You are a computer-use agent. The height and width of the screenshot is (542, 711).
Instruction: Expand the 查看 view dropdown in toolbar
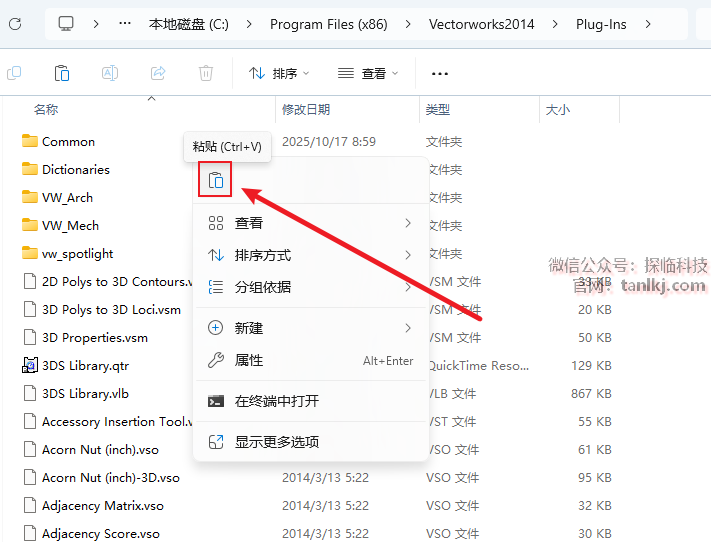[x=368, y=73]
